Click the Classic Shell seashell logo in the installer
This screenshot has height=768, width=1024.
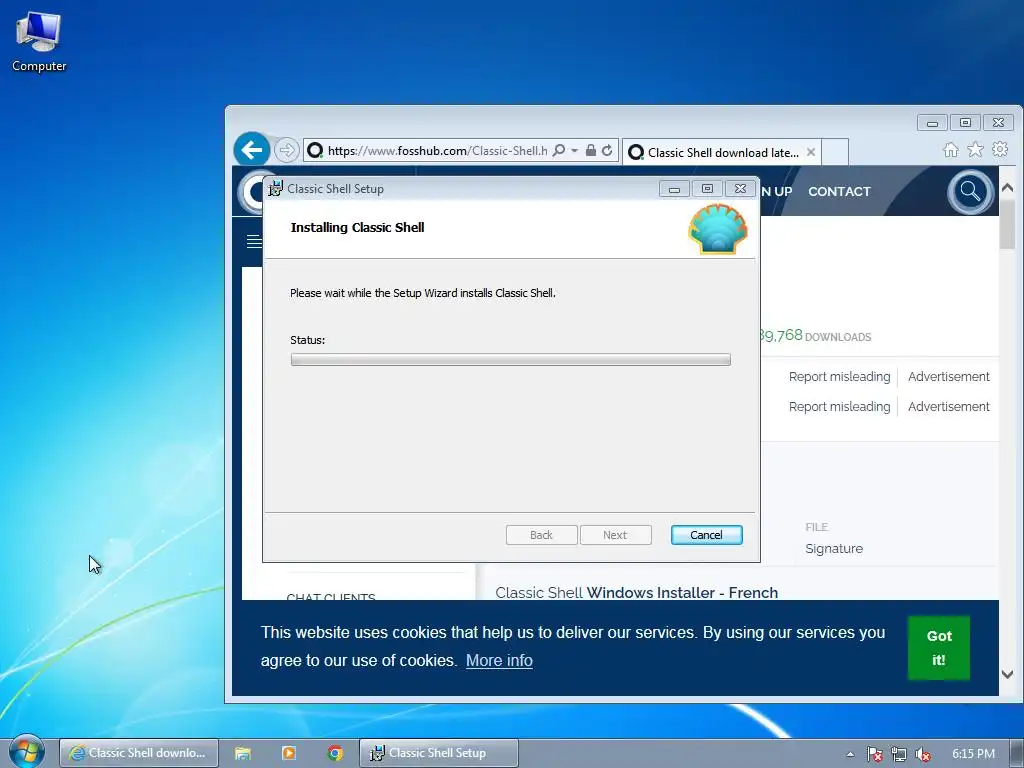click(x=718, y=229)
